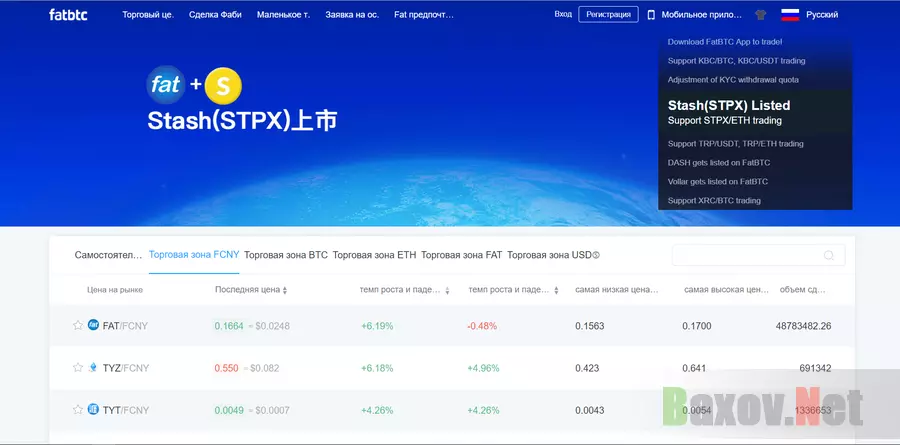Click volume 48783482.26 in FAT row

point(804,326)
